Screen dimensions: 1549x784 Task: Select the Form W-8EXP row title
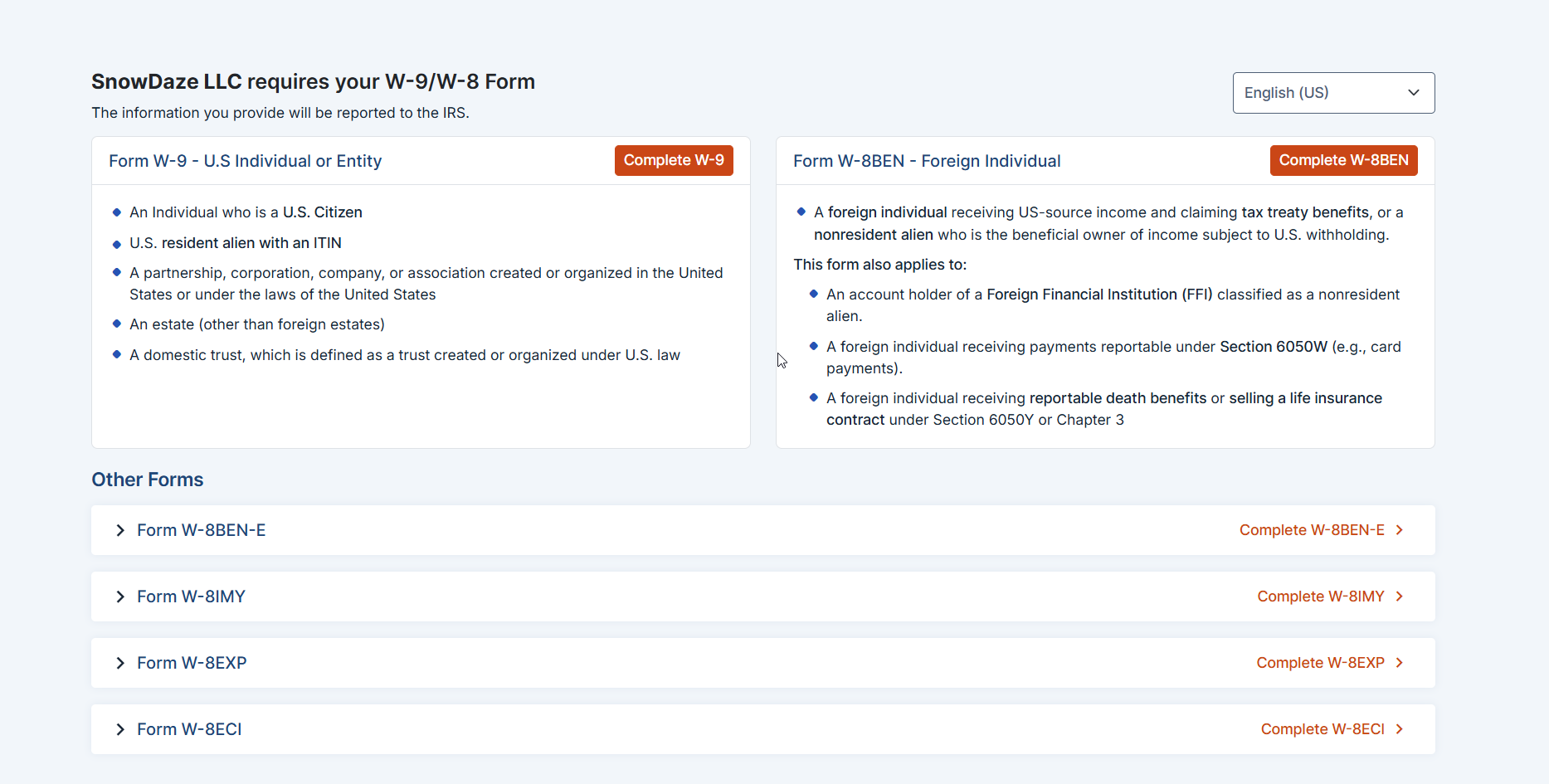coord(192,663)
